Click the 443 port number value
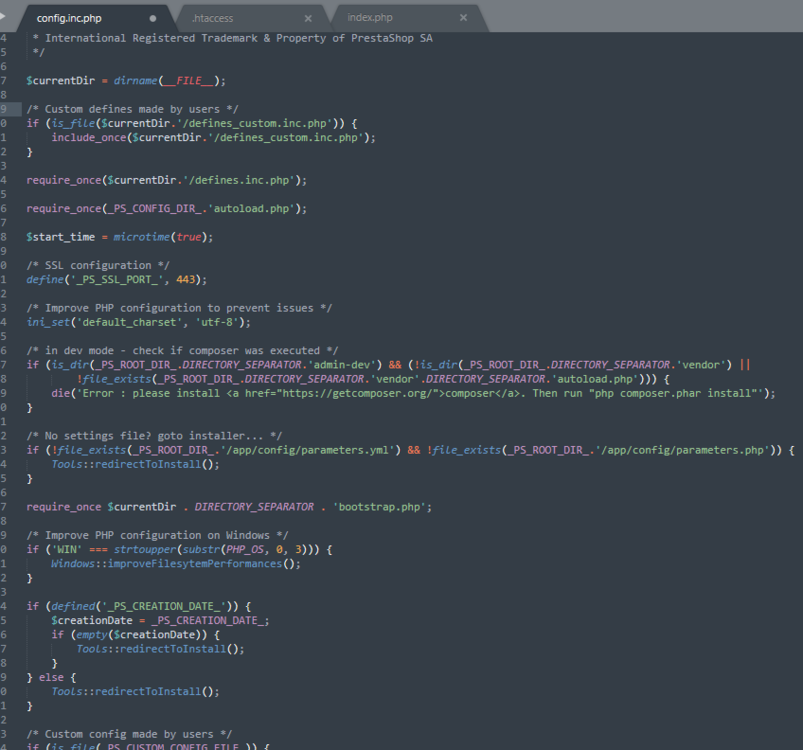The width and height of the screenshot is (803, 750). (x=185, y=280)
